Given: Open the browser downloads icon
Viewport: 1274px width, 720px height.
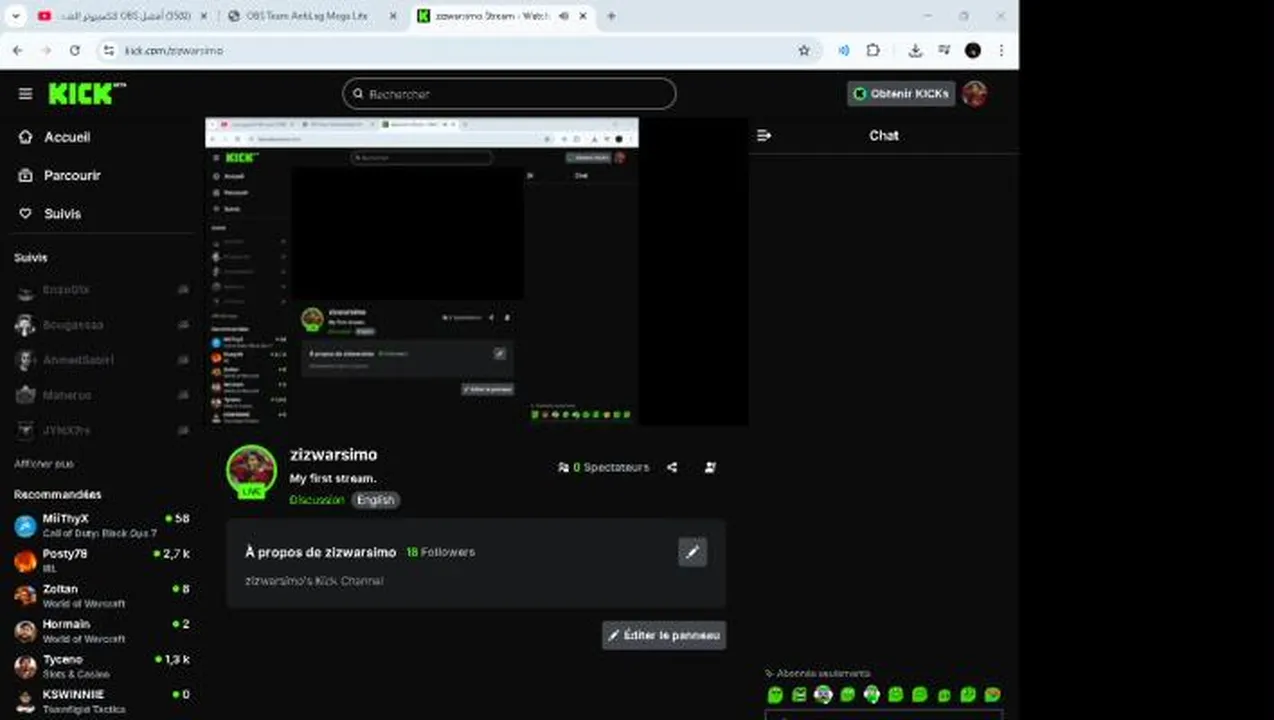Looking at the screenshot, I should click(915, 50).
